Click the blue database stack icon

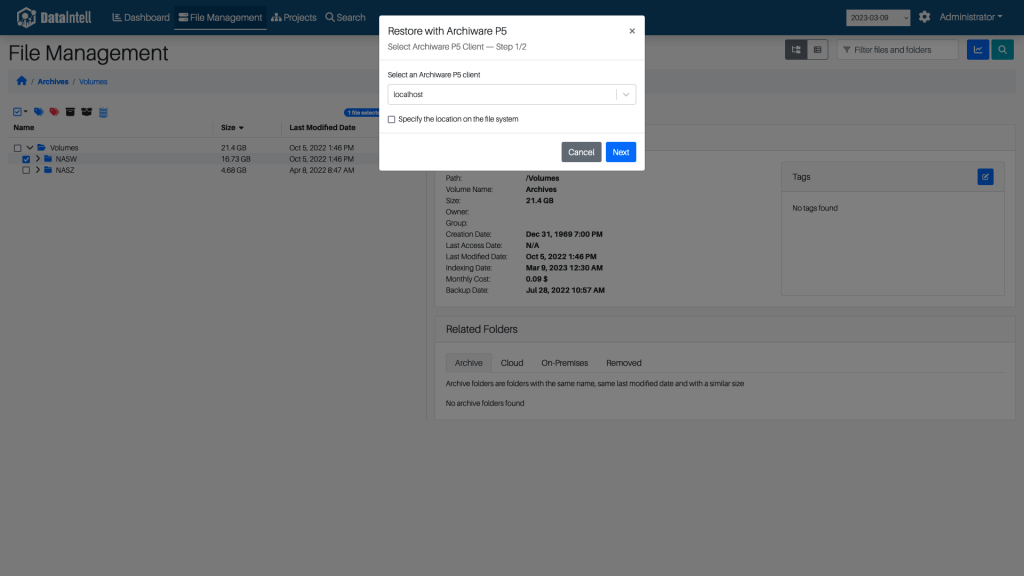click(103, 112)
